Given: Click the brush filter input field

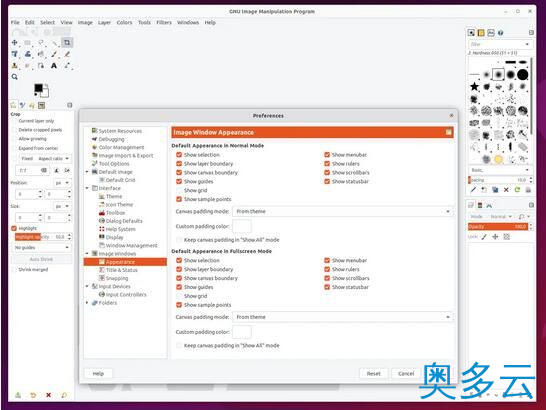Looking at the screenshot, I should pos(500,44).
